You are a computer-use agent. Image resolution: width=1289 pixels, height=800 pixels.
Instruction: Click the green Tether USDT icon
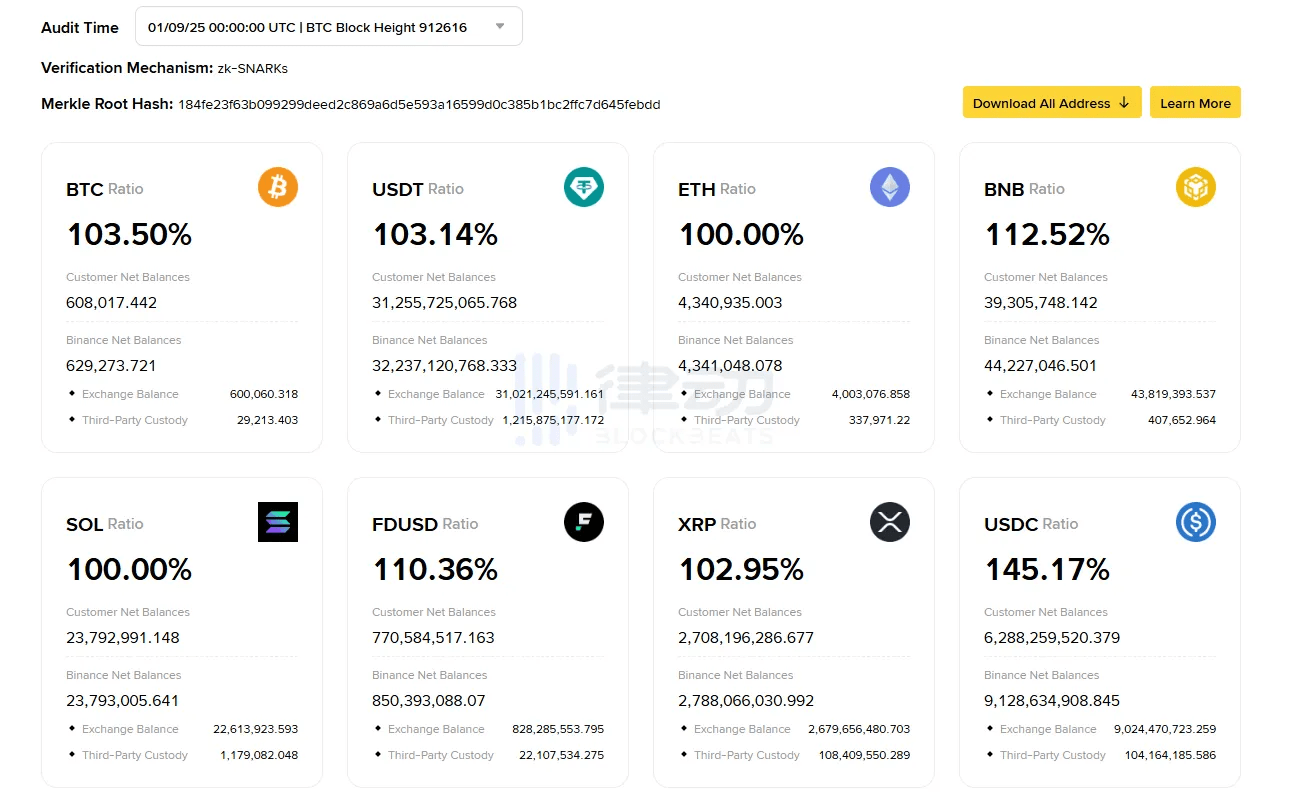pos(584,187)
